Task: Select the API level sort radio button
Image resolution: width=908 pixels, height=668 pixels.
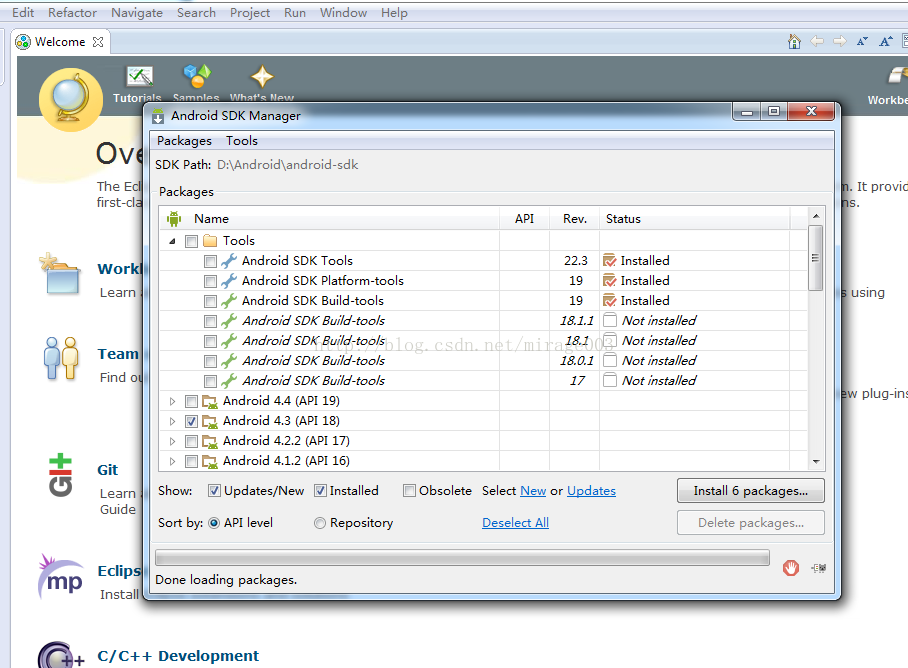Action: pos(214,523)
